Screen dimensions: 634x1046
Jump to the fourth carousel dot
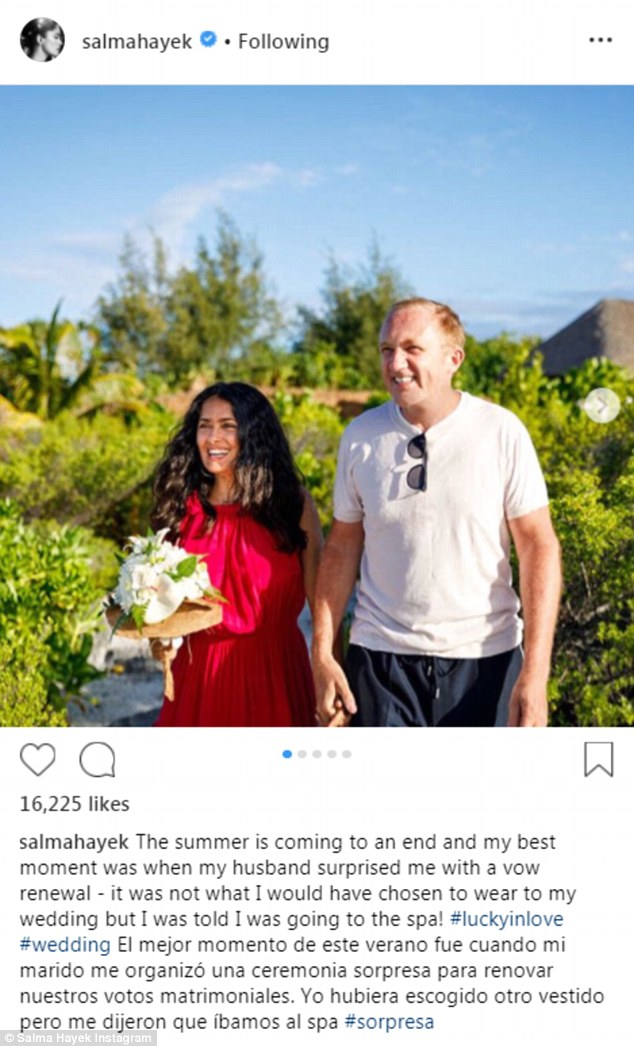click(332, 754)
